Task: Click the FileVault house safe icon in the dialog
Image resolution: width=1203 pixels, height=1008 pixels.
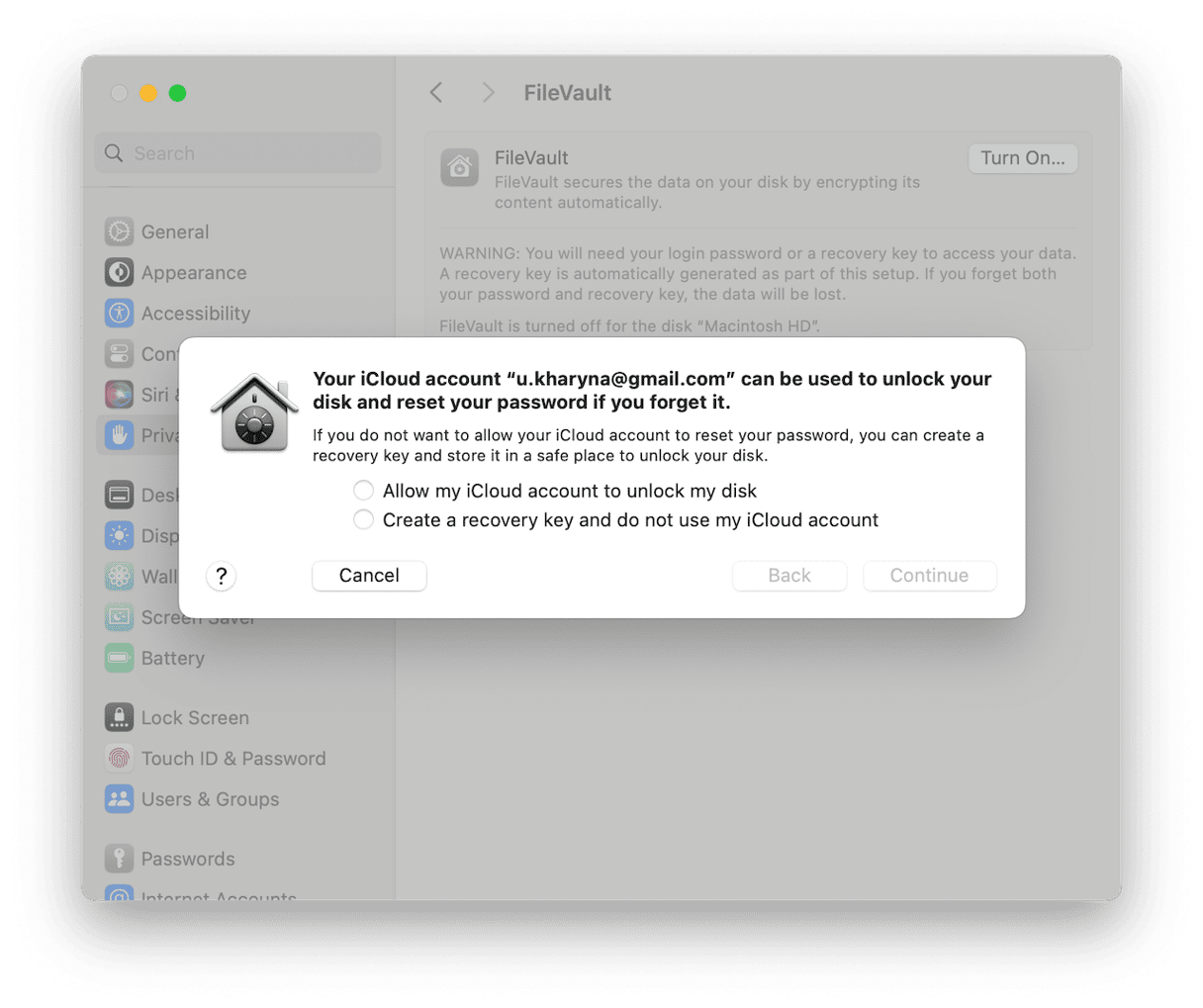Action: (x=254, y=414)
